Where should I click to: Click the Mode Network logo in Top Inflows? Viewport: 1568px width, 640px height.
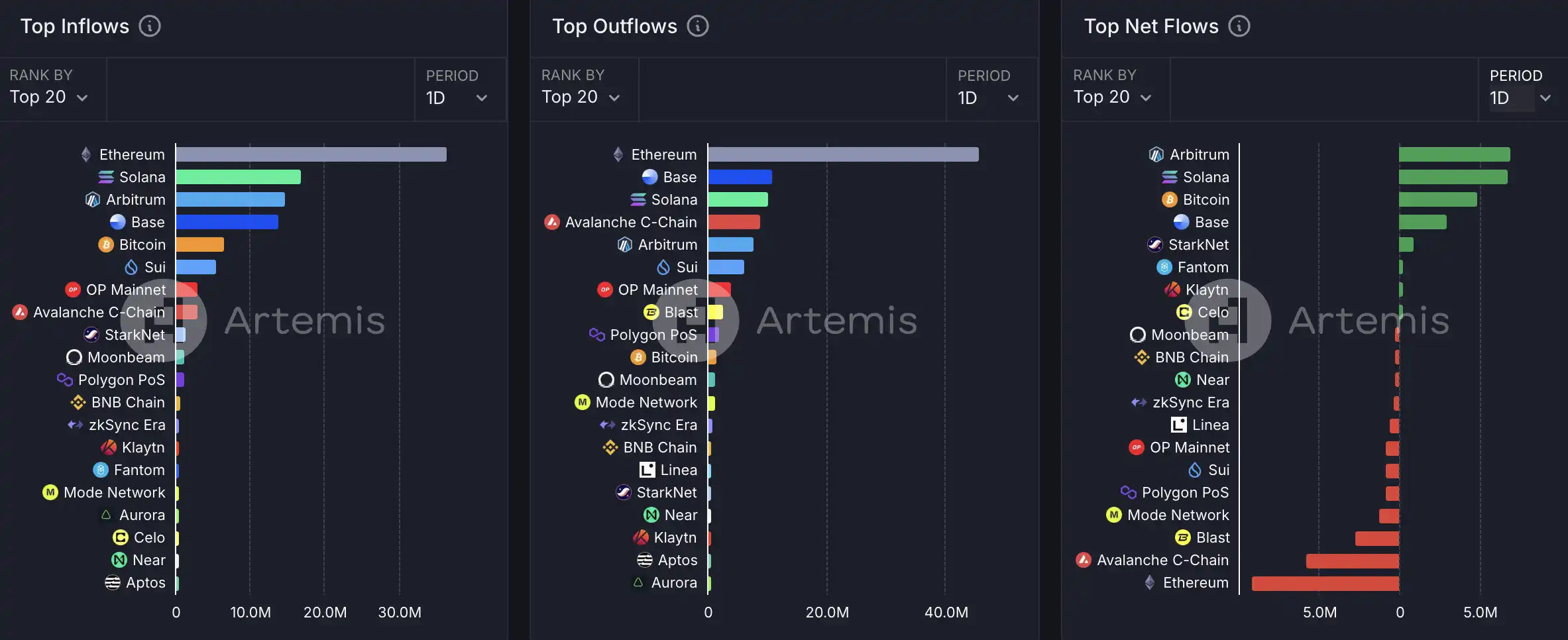click(x=50, y=493)
